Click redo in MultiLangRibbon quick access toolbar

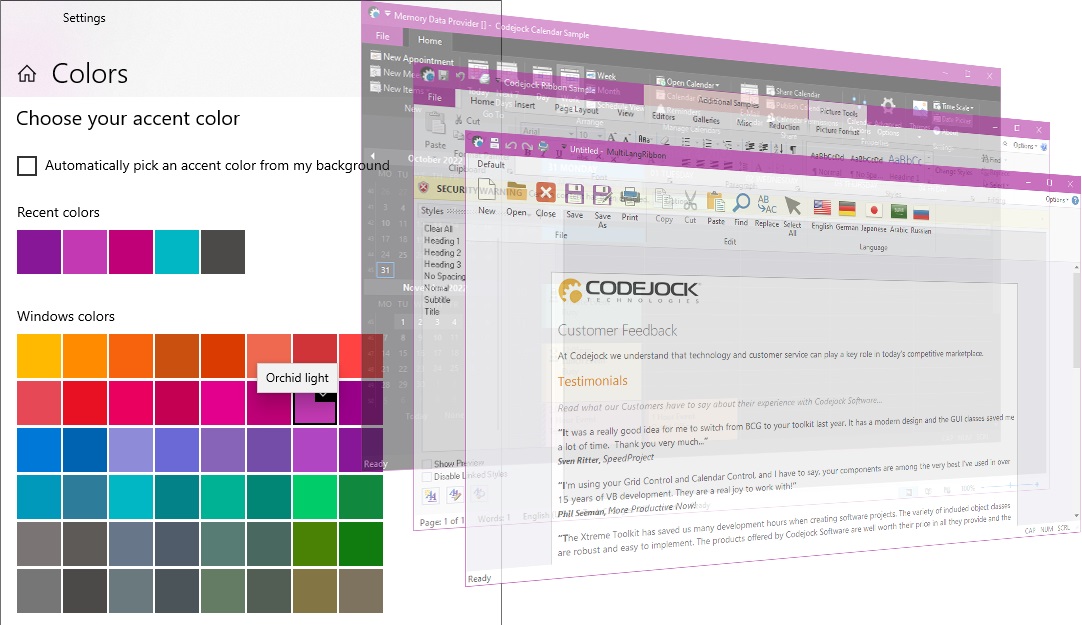pos(527,146)
